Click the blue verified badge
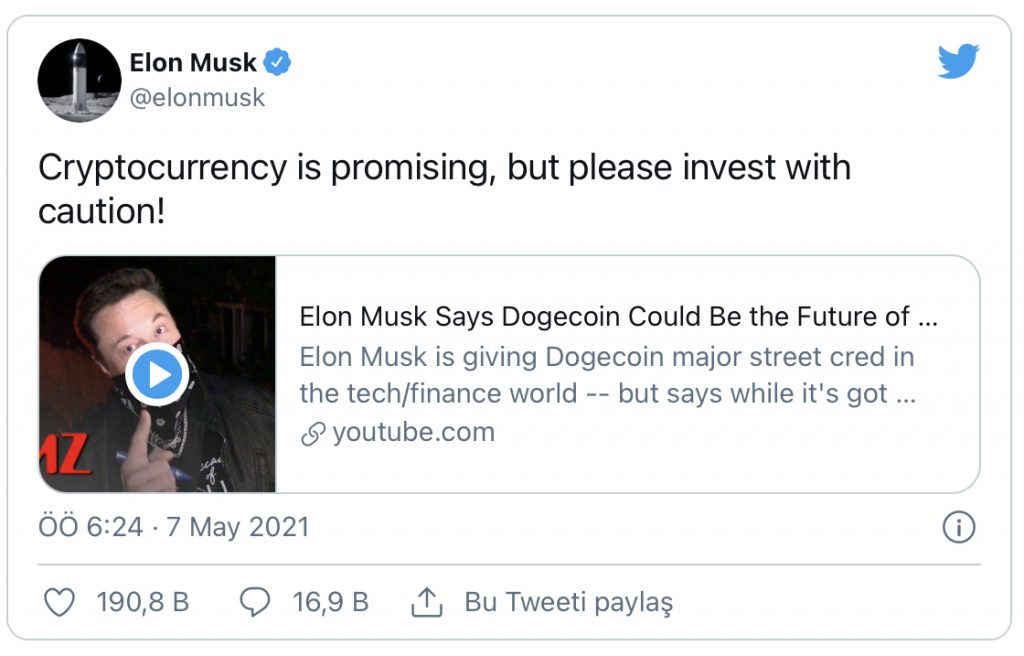Screen dimensions: 1024x656 coord(277,63)
